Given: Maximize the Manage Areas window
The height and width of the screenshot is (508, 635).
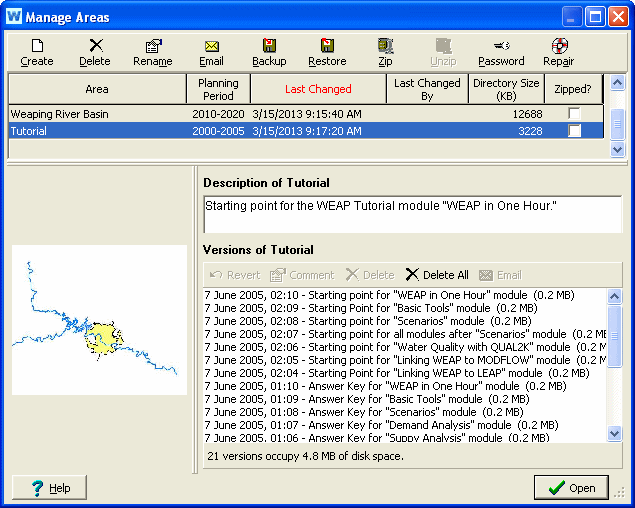Looking at the screenshot, I should (595, 17).
